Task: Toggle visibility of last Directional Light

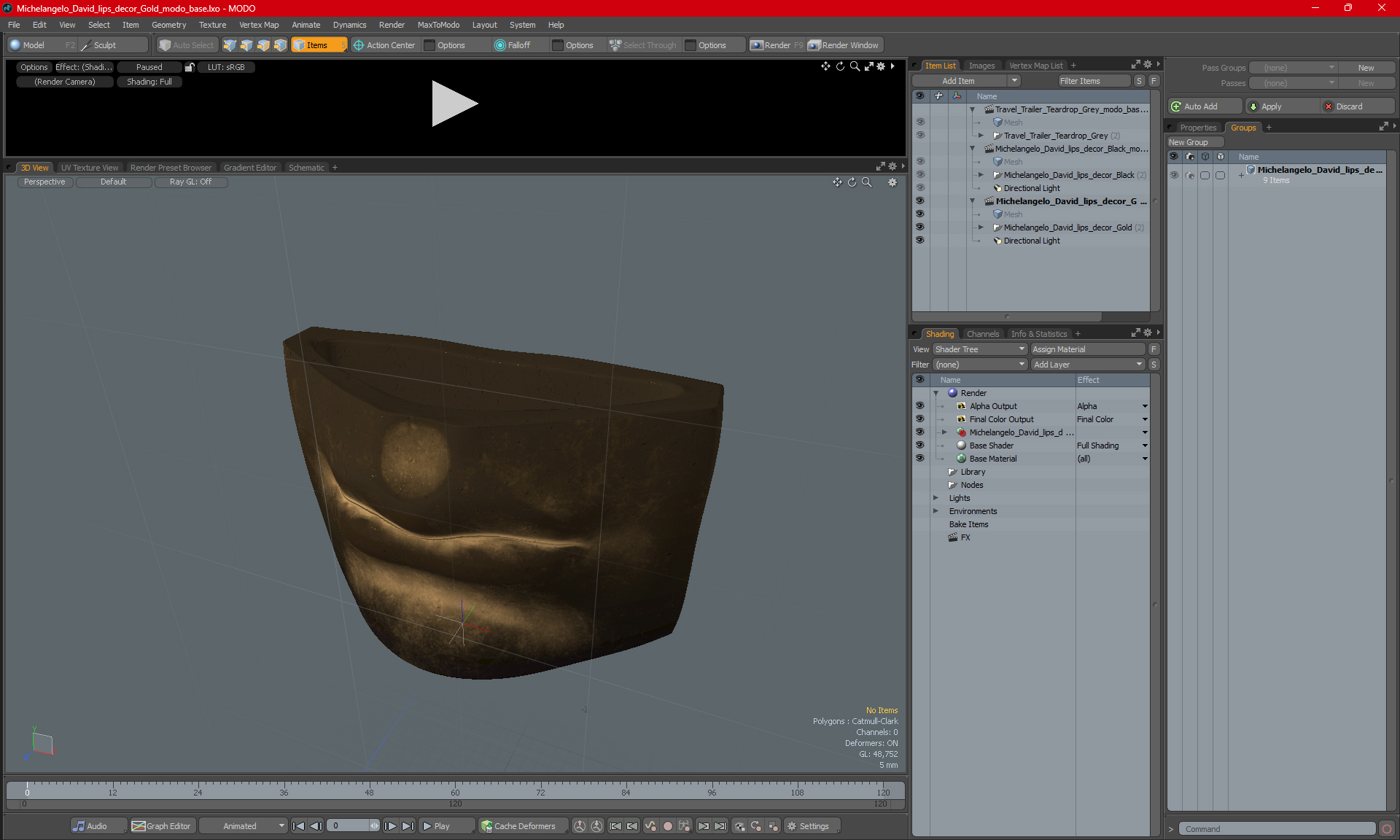Action: coord(920,241)
